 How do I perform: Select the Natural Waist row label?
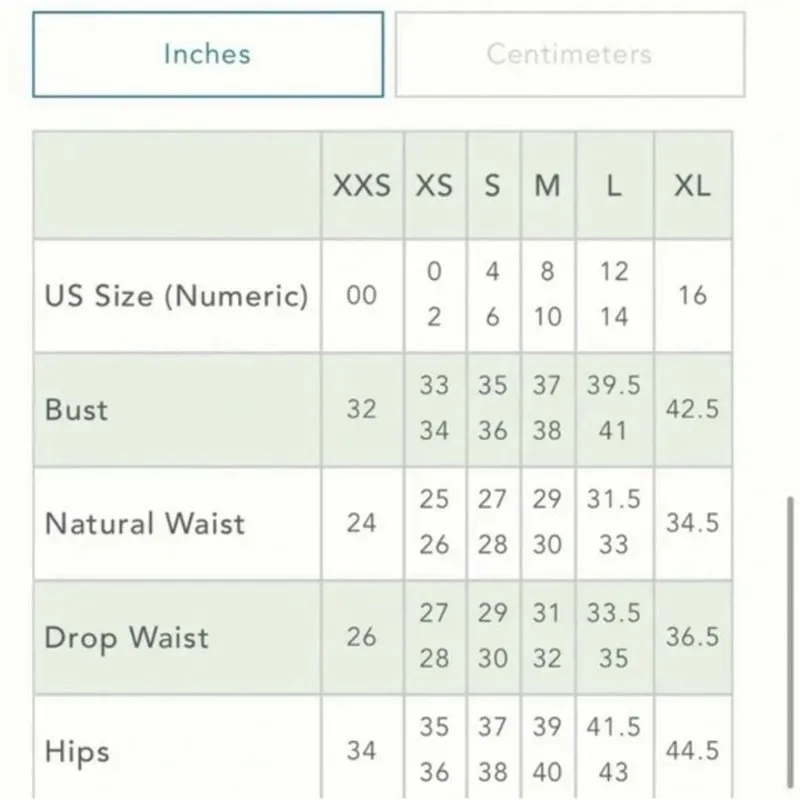coord(145,523)
